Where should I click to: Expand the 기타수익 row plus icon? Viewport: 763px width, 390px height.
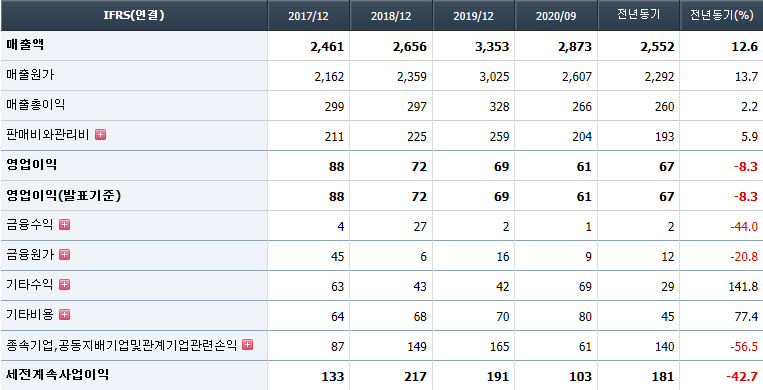pyautogui.click(x=65, y=285)
